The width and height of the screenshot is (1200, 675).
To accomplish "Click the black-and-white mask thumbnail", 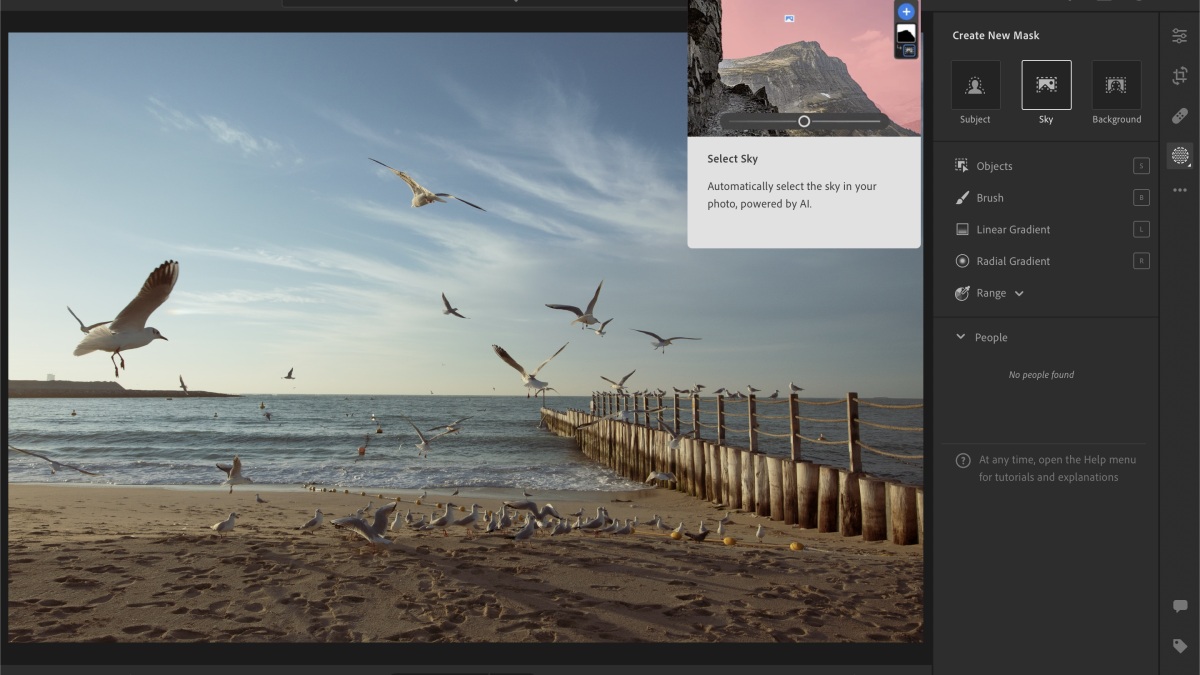I will pyautogui.click(x=906, y=34).
